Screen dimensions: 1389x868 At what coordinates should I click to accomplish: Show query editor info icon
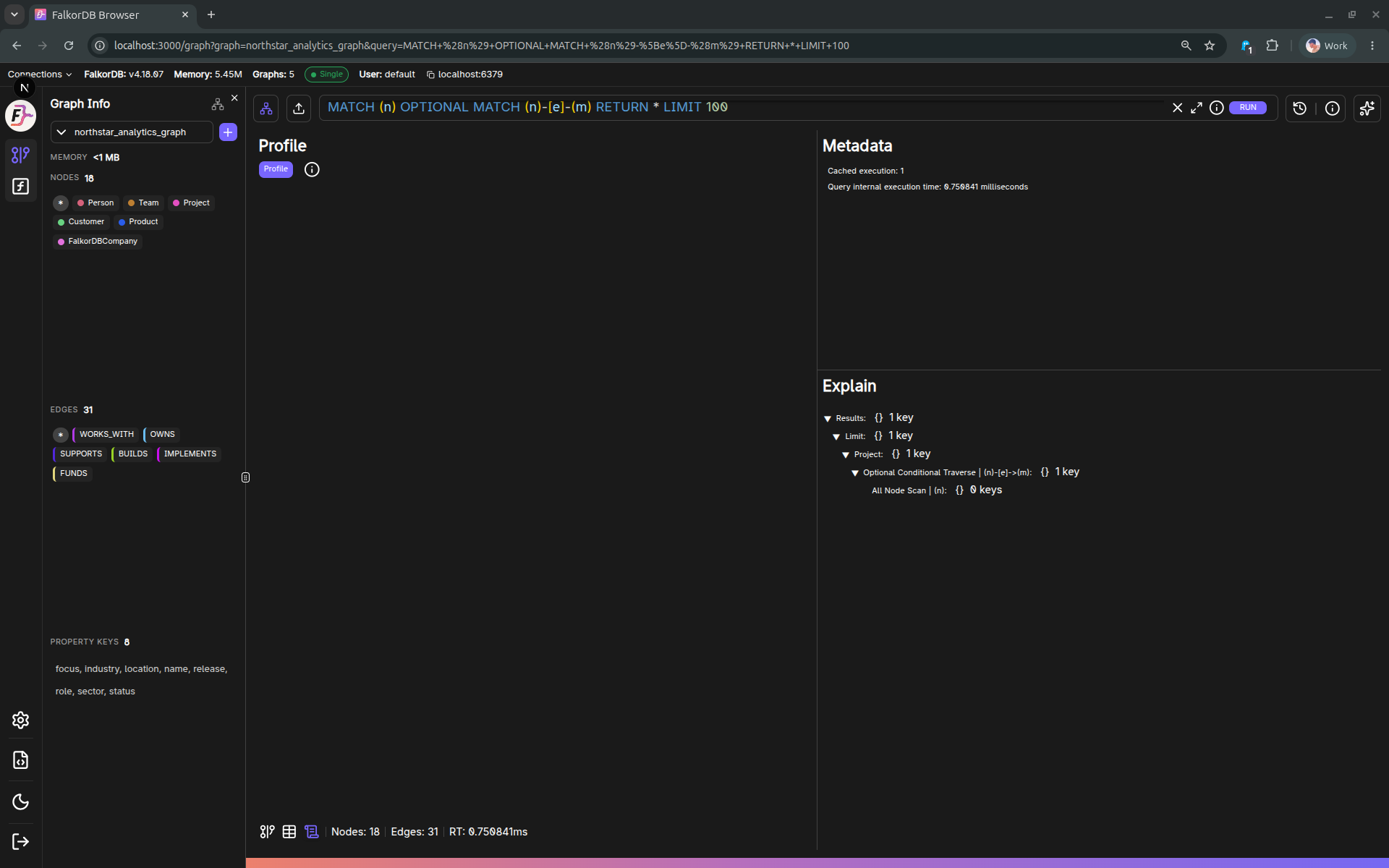tap(1217, 108)
